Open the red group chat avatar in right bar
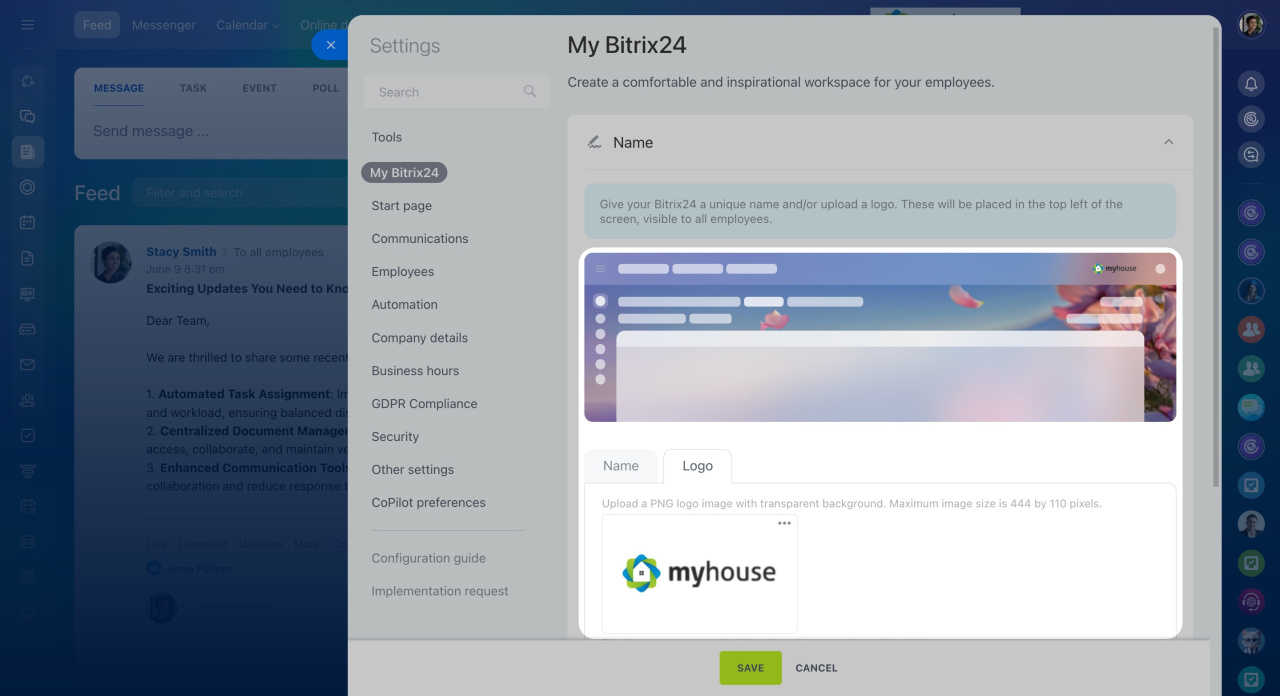The width and height of the screenshot is (1280, 696). pyautogui.click(x=1251, y=329)
